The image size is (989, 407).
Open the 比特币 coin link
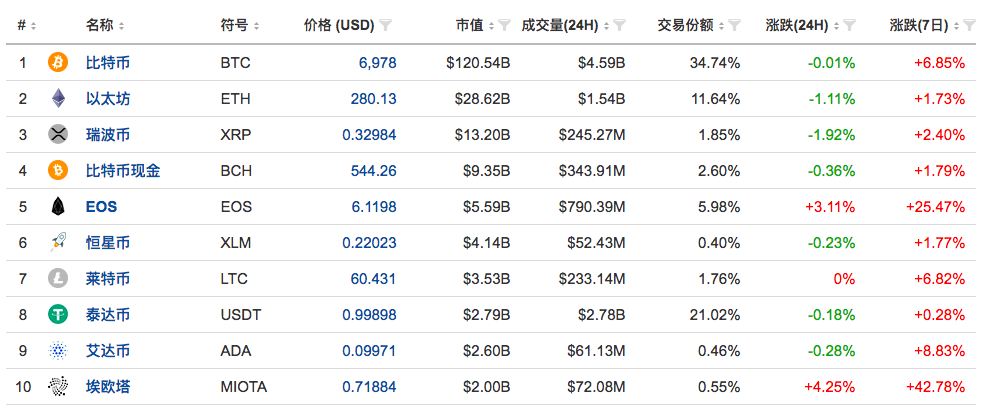tap(107, 63)
